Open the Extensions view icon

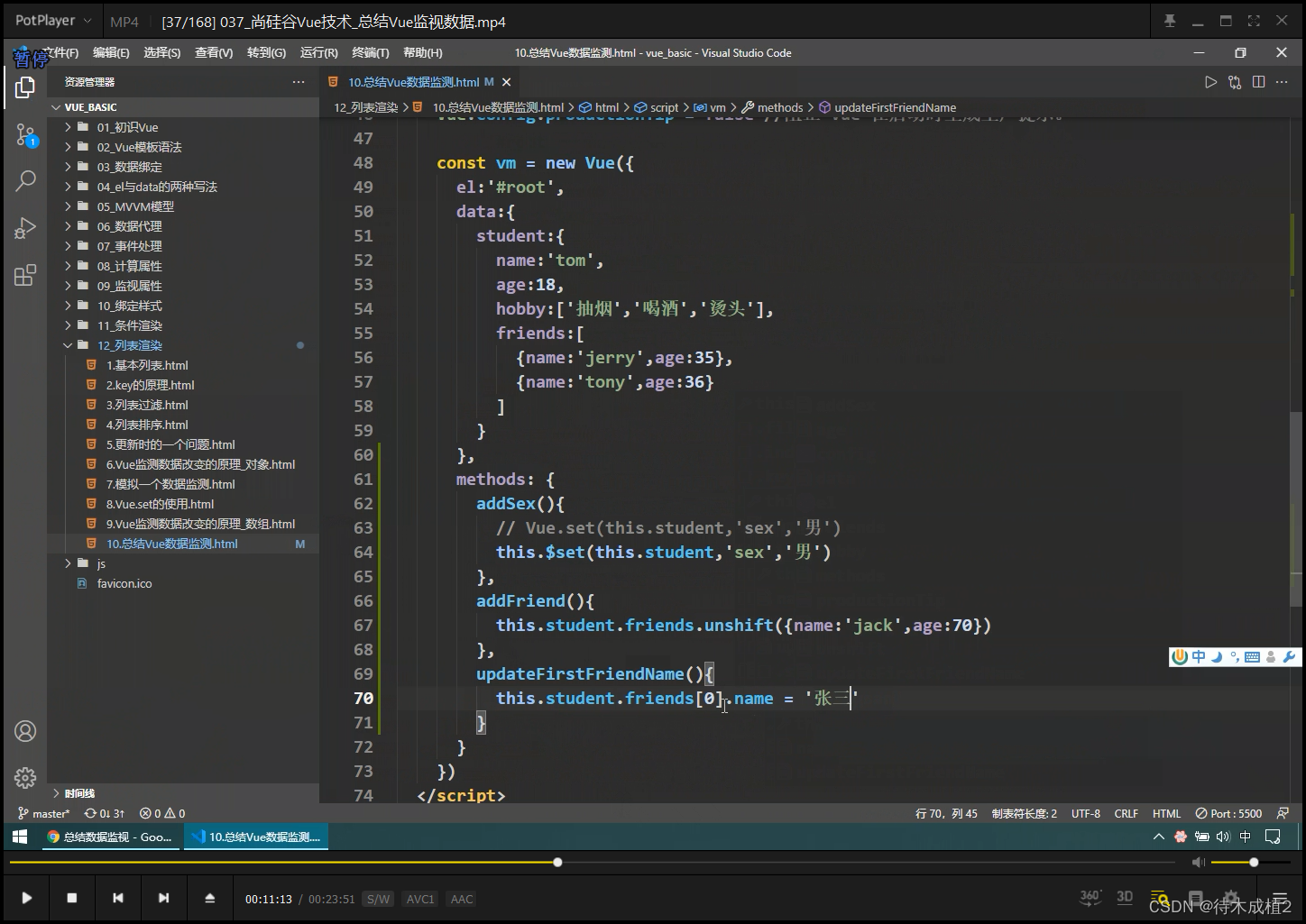point(25,275)
